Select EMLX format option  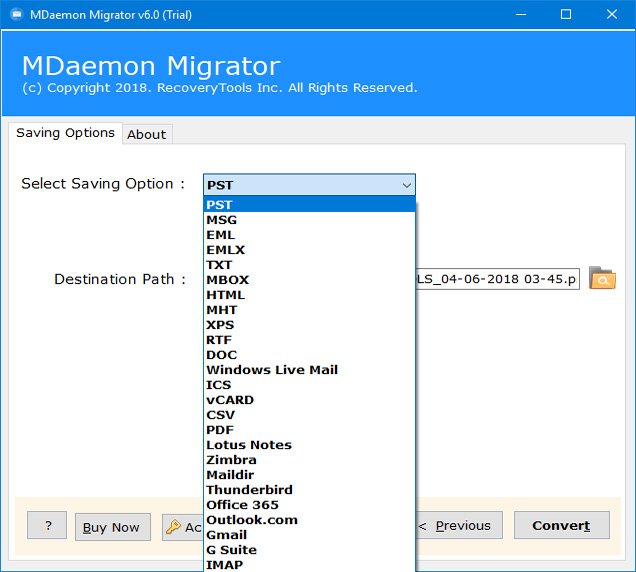click(309, 250)
